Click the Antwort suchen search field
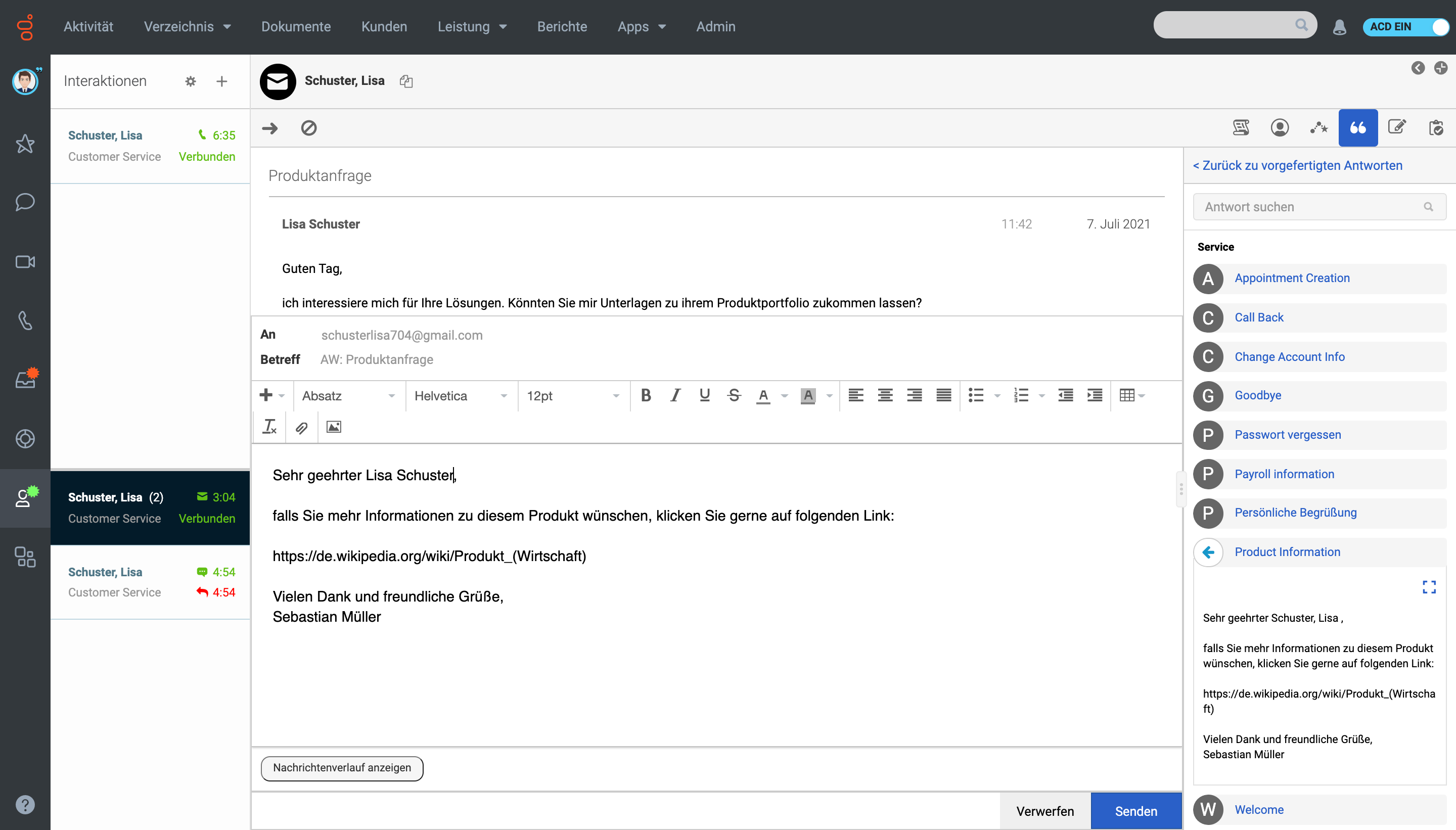Screen dimensions: 1456x830 [1311, 207]
